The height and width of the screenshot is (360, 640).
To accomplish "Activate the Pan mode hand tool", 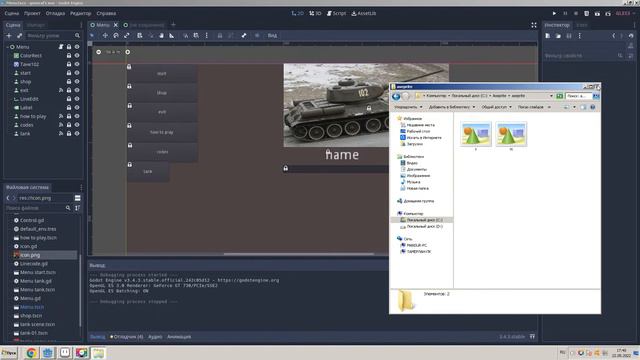I will (161, 36).
